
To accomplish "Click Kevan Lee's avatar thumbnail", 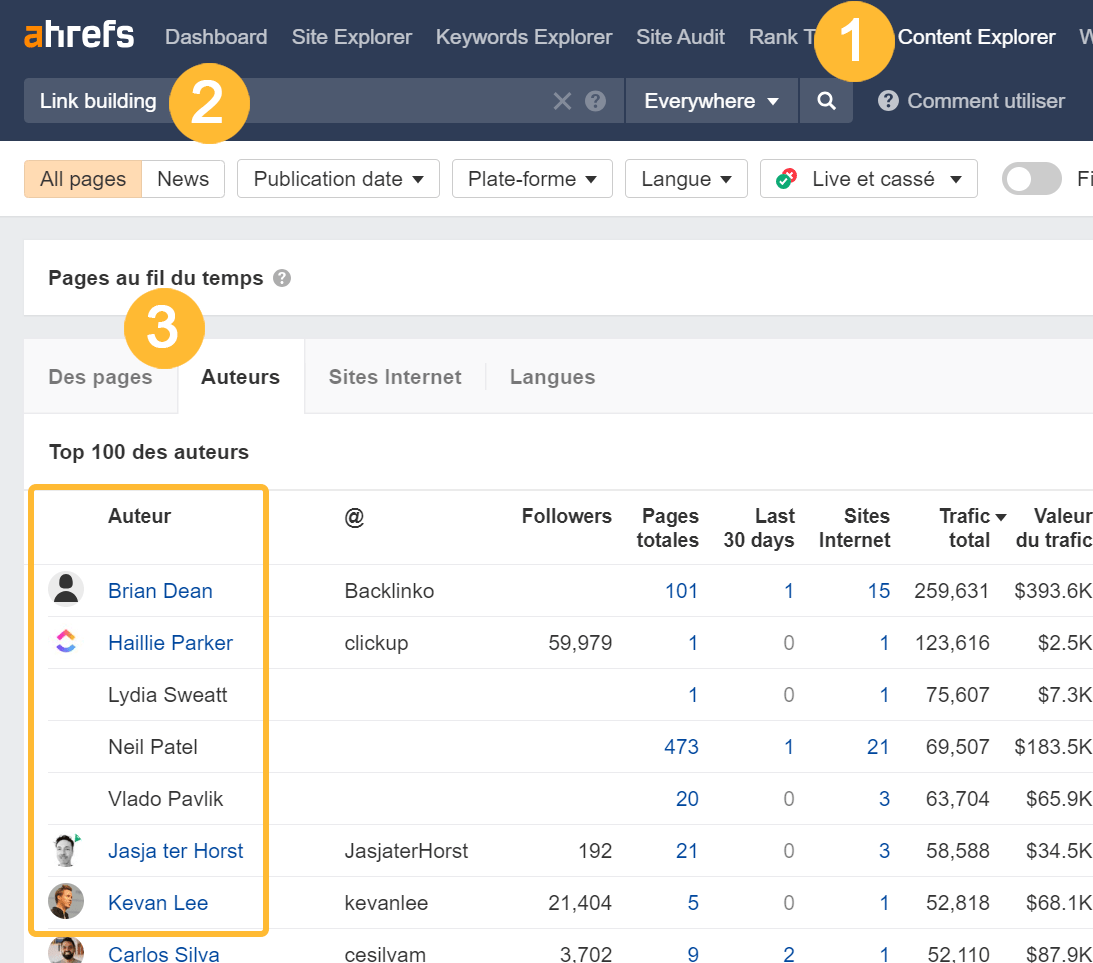I will (66, 902).
